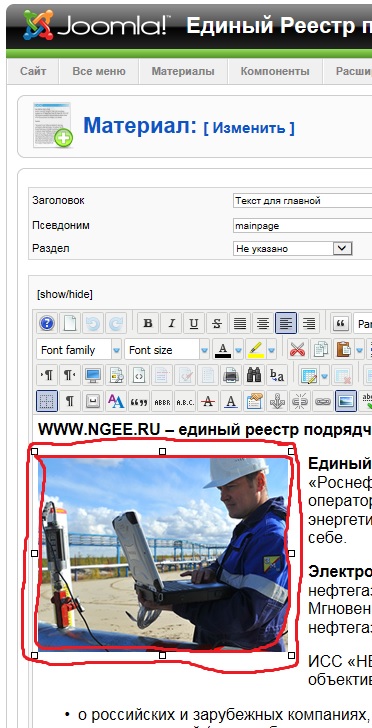Open the Font family dropdown
Image resolution: width=372 pixels, height=728 pixels.
(79, 350)
